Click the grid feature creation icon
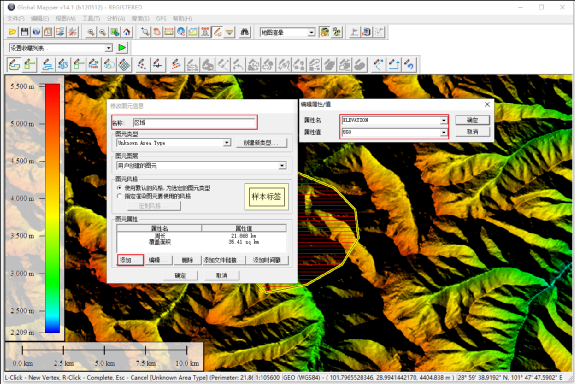Image resolution: width=575 pixels, height=384 pixels. (125, 65)
